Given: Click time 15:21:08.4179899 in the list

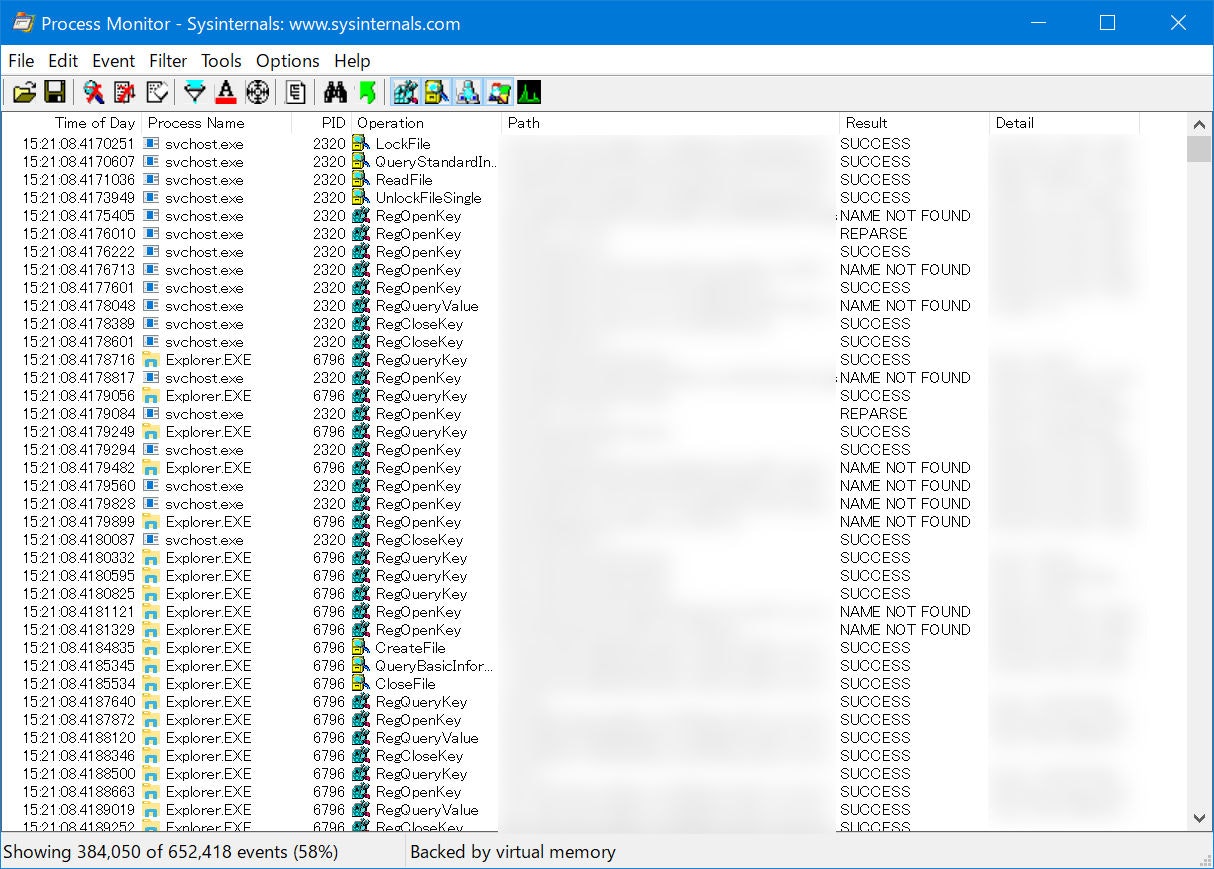Looking at the screenshot, I should pyautogui.click(x=79, y=522).
